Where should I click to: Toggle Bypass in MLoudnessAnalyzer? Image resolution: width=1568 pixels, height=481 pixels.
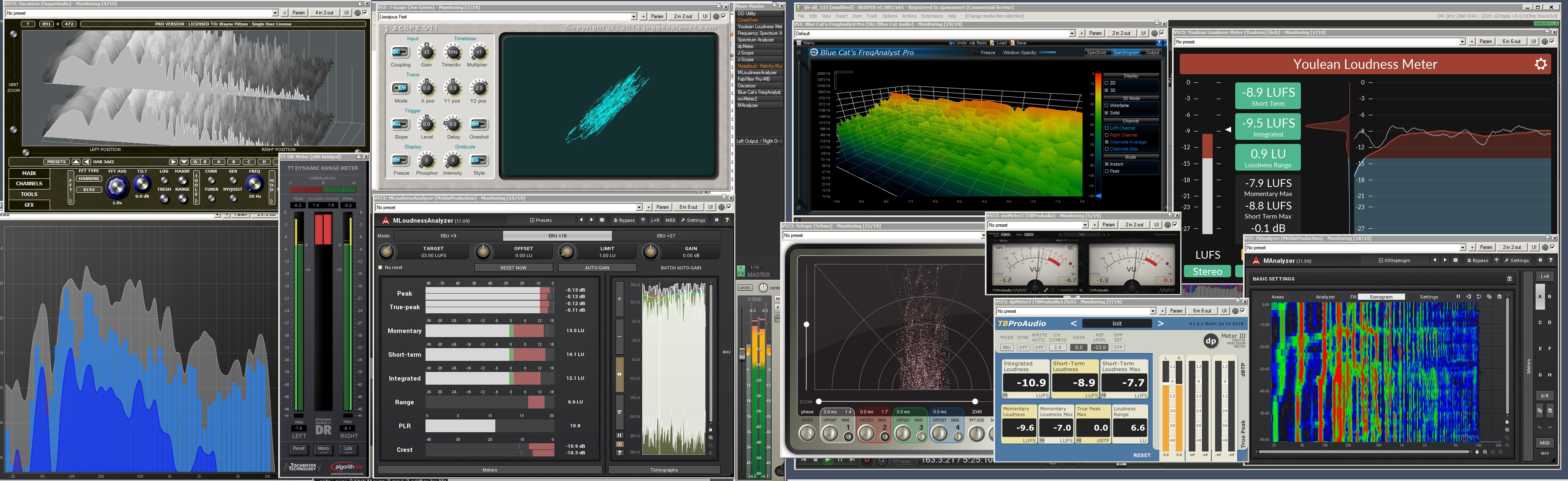coord(625,220)
